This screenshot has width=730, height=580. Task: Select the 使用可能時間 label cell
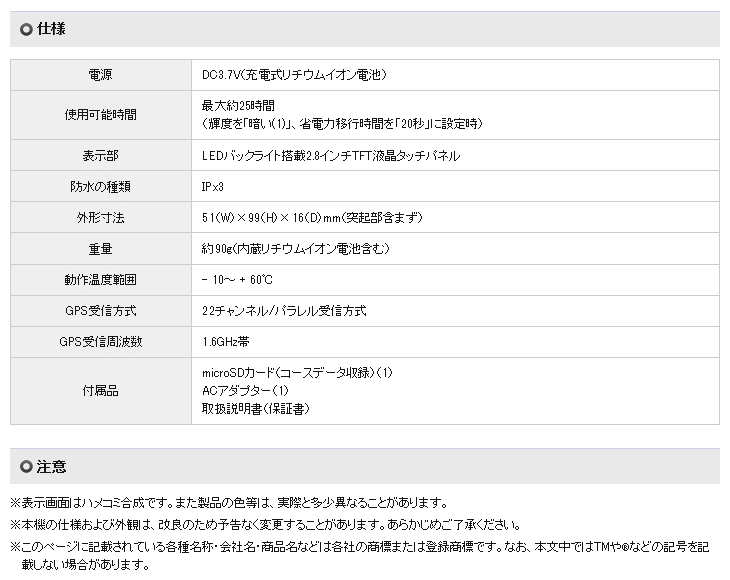click(x=100, y=114)
